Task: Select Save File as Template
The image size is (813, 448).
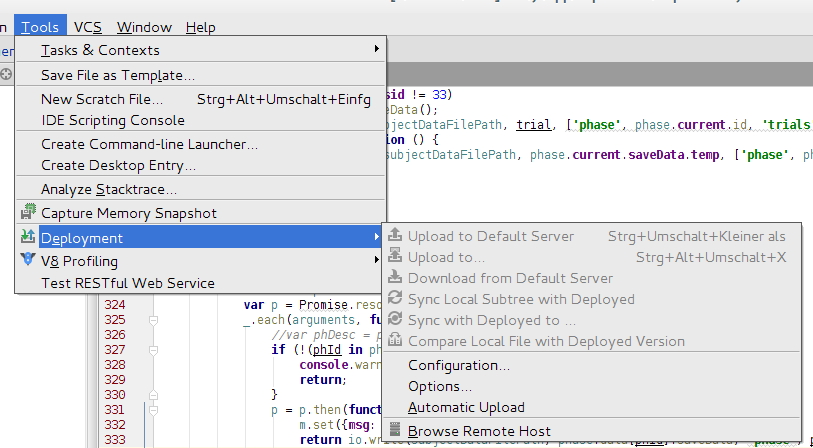Action: click(118, 75)
